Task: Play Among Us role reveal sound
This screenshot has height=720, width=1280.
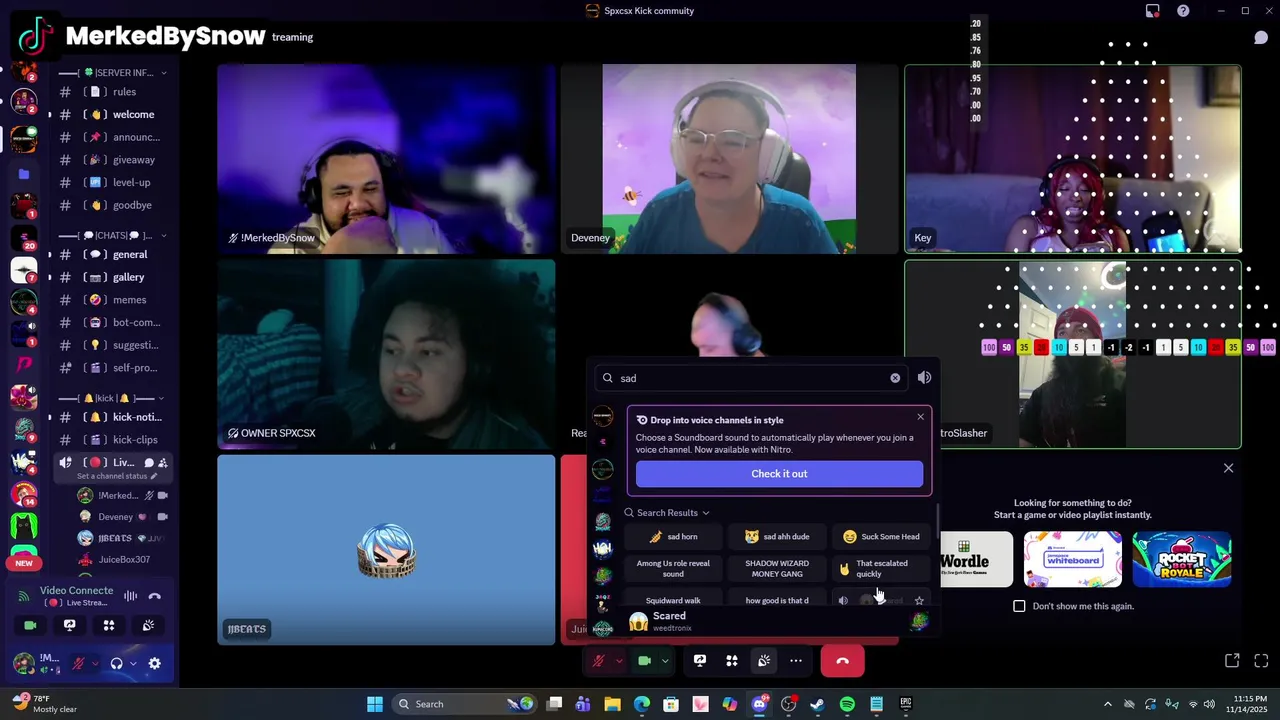Action: tap(673, 569)
